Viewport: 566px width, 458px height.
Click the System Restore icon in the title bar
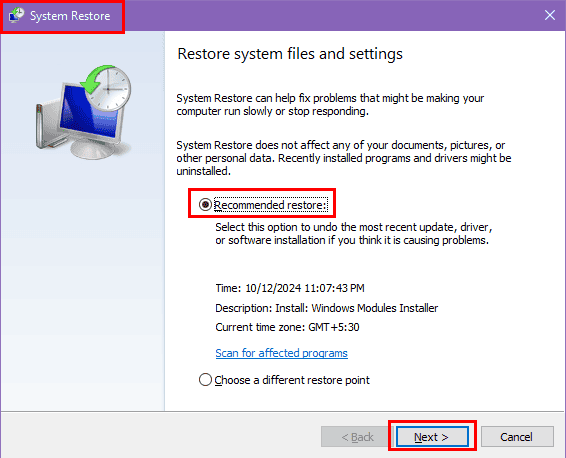pyautogui.click(x=16, y=16)
